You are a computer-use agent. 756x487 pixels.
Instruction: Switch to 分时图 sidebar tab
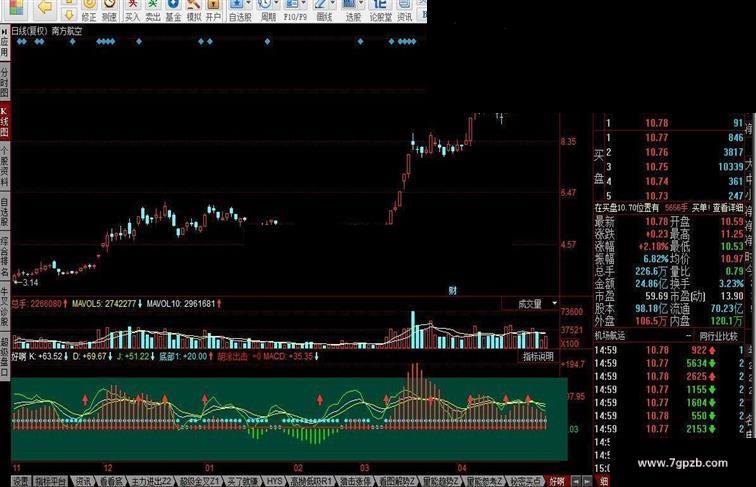(4, 81)
